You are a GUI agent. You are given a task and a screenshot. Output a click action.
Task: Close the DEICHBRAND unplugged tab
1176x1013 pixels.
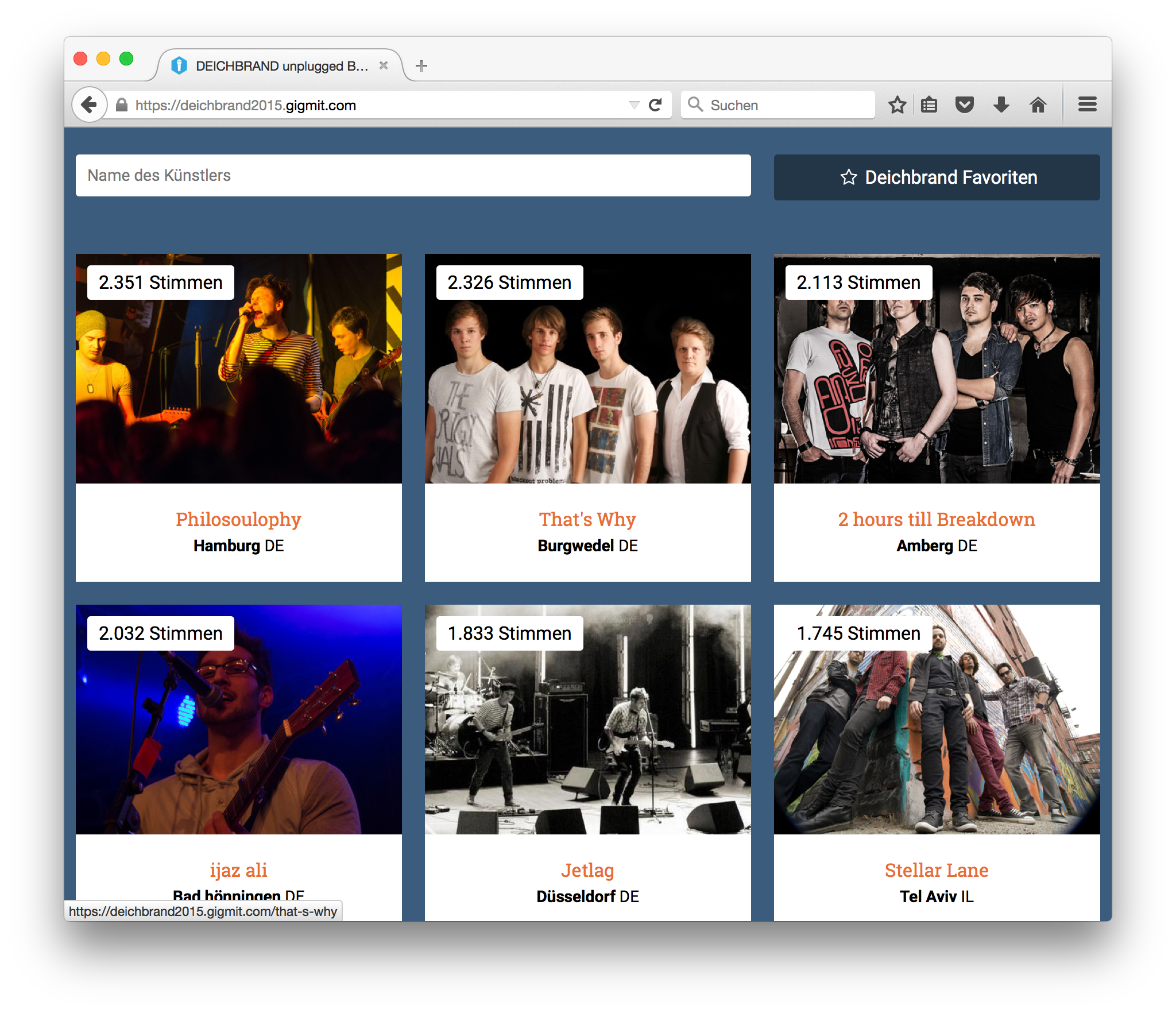pos(384,66)
